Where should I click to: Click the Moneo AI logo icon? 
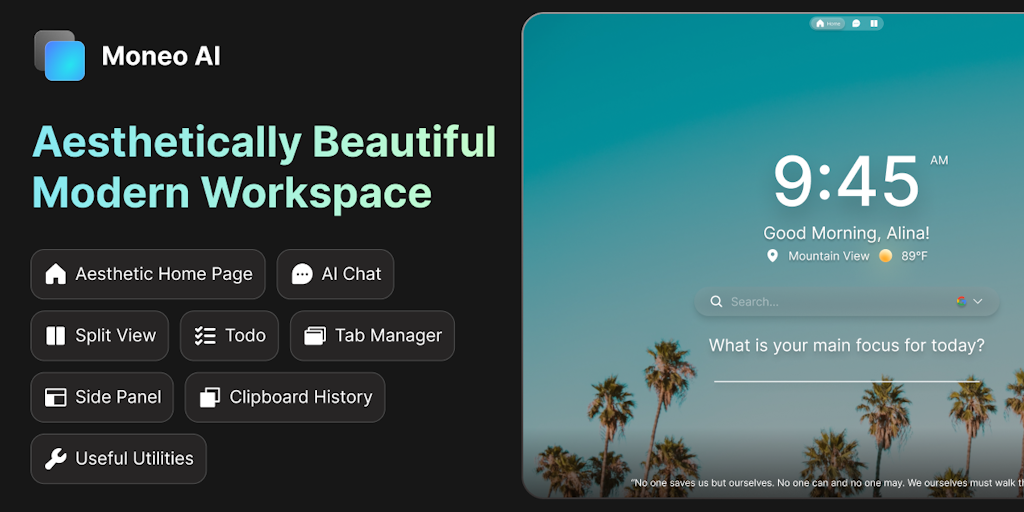pos(59,56)
